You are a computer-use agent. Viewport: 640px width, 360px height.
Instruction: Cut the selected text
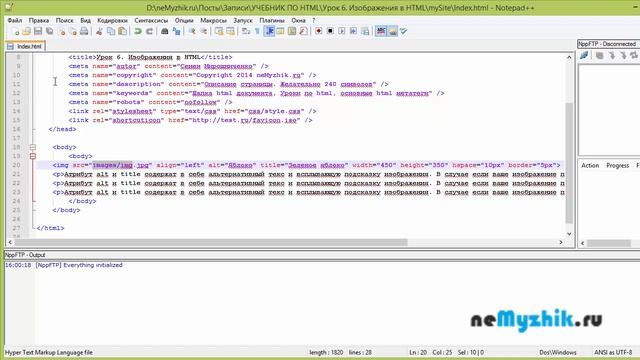(99, 31)
